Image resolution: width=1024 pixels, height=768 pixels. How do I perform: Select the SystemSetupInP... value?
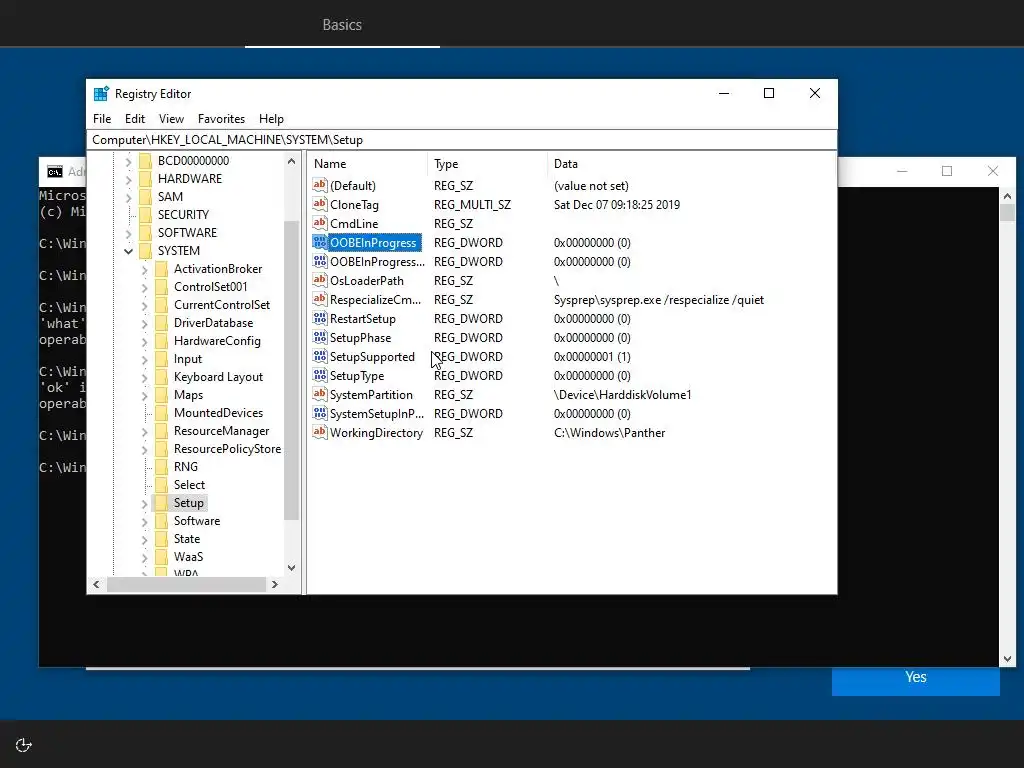tap(377, 413)
